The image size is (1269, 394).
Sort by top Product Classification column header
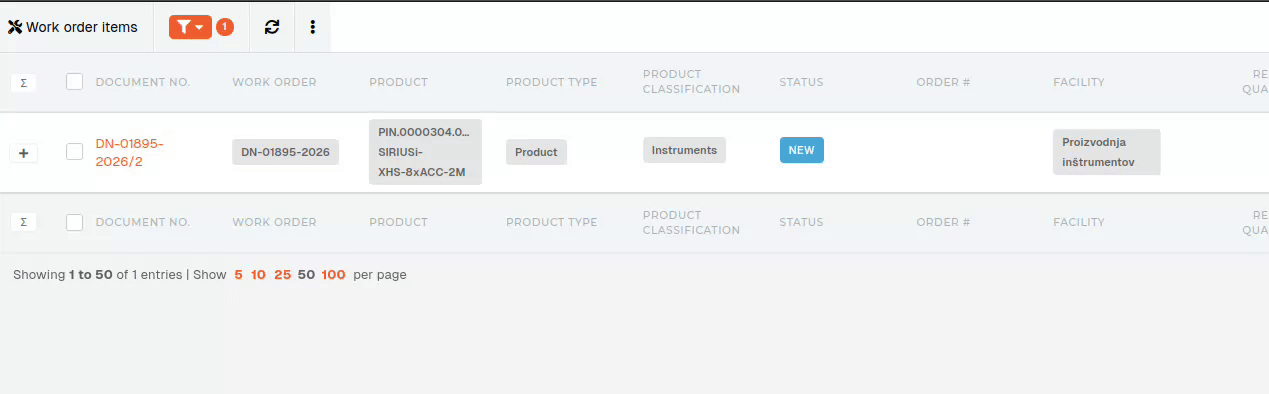(691, 82)
